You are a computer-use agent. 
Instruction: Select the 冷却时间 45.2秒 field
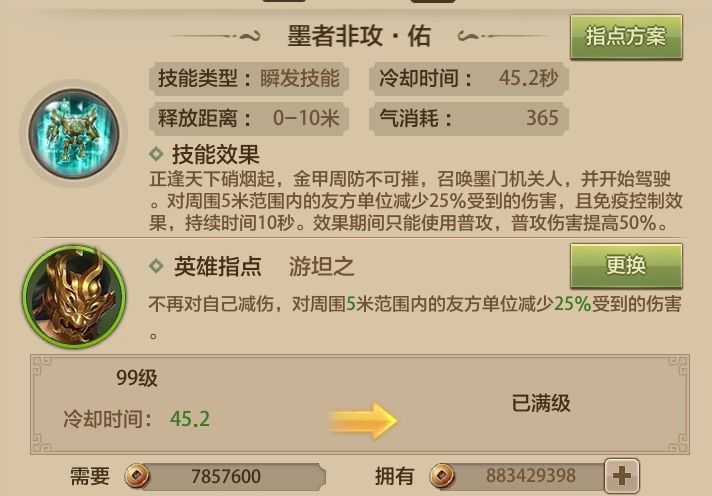click(469, 78)
